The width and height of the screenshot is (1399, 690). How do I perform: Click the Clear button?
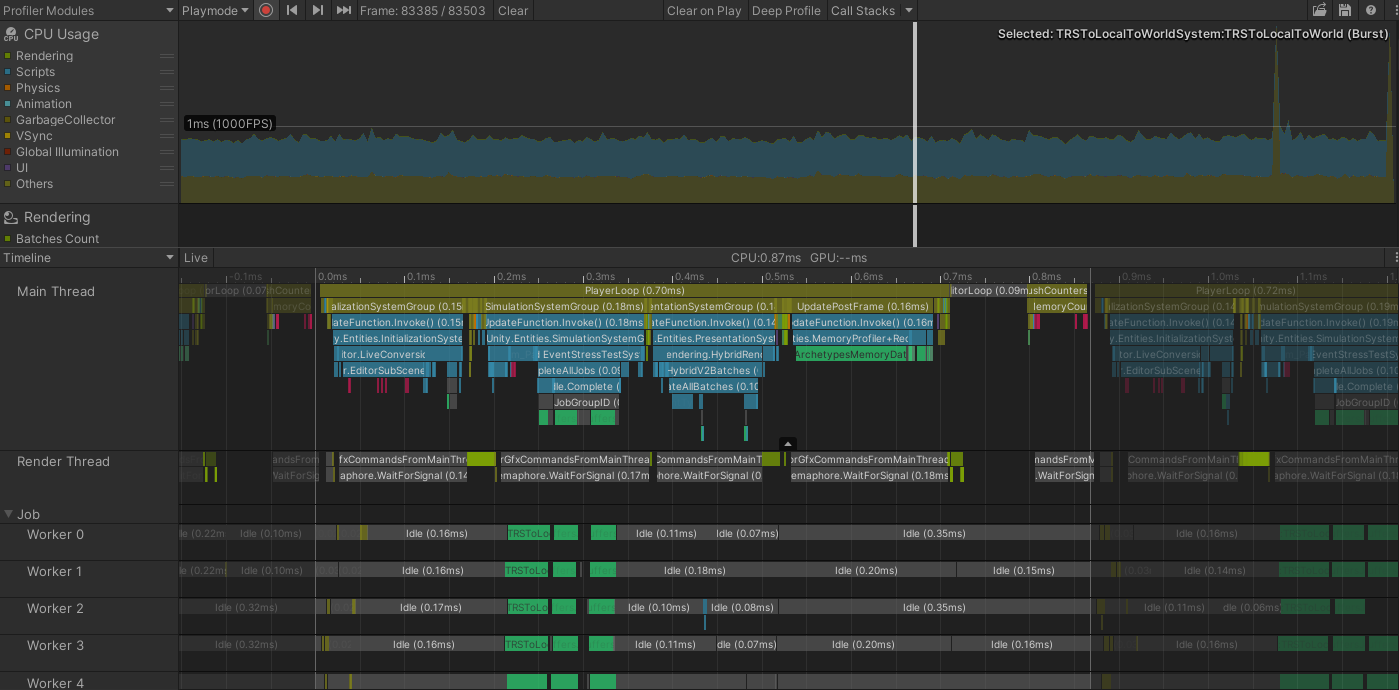[x=513, y=10]
